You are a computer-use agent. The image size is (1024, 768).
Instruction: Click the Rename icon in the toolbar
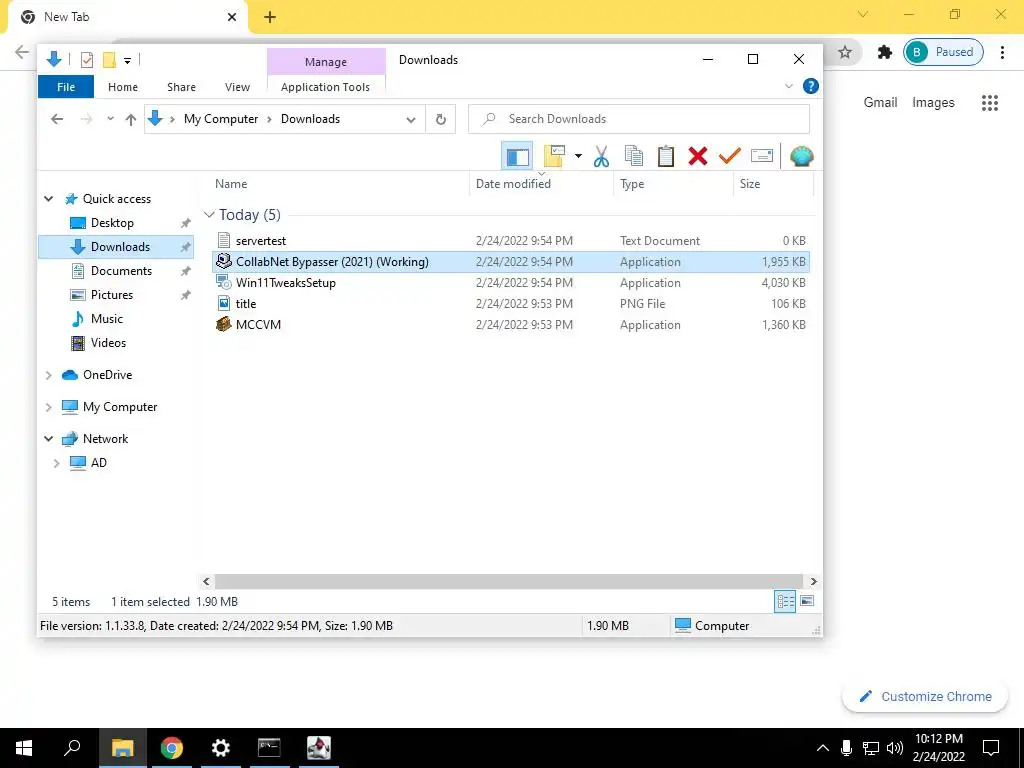[x=762, y=156]
